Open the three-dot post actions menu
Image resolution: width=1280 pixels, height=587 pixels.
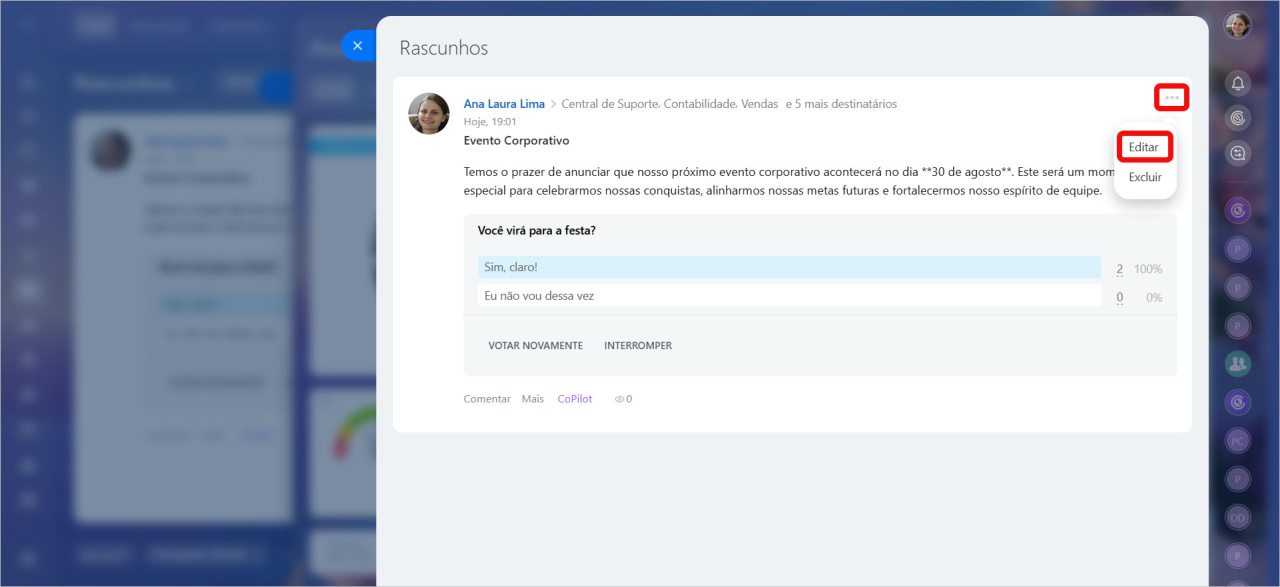point(1171,98)
